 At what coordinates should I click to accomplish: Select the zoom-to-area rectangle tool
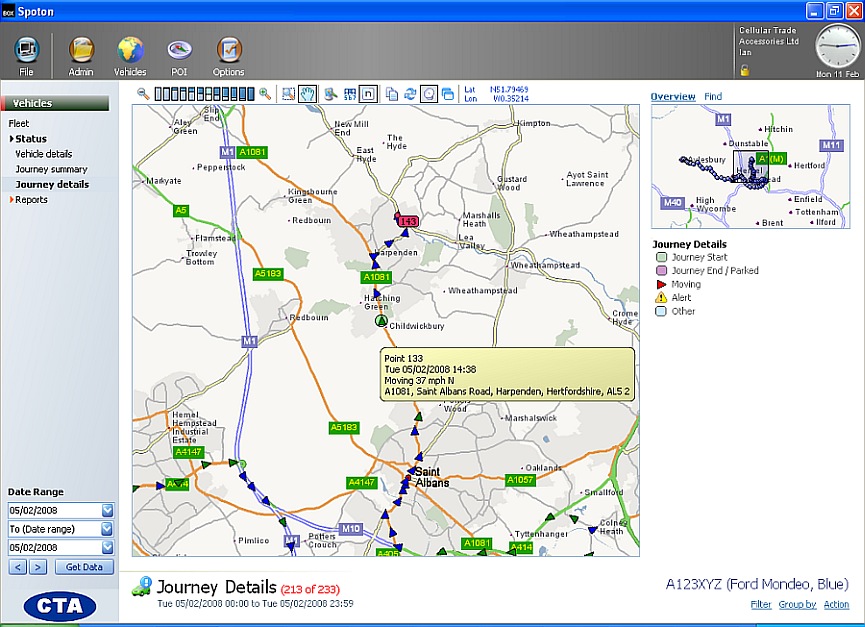point(288,93)
